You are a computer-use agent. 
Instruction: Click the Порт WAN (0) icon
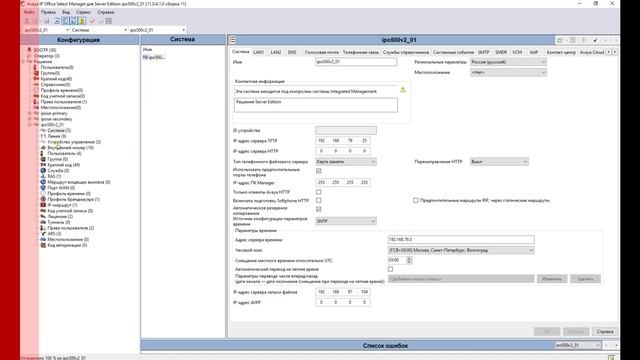click(x=43, y=187)
